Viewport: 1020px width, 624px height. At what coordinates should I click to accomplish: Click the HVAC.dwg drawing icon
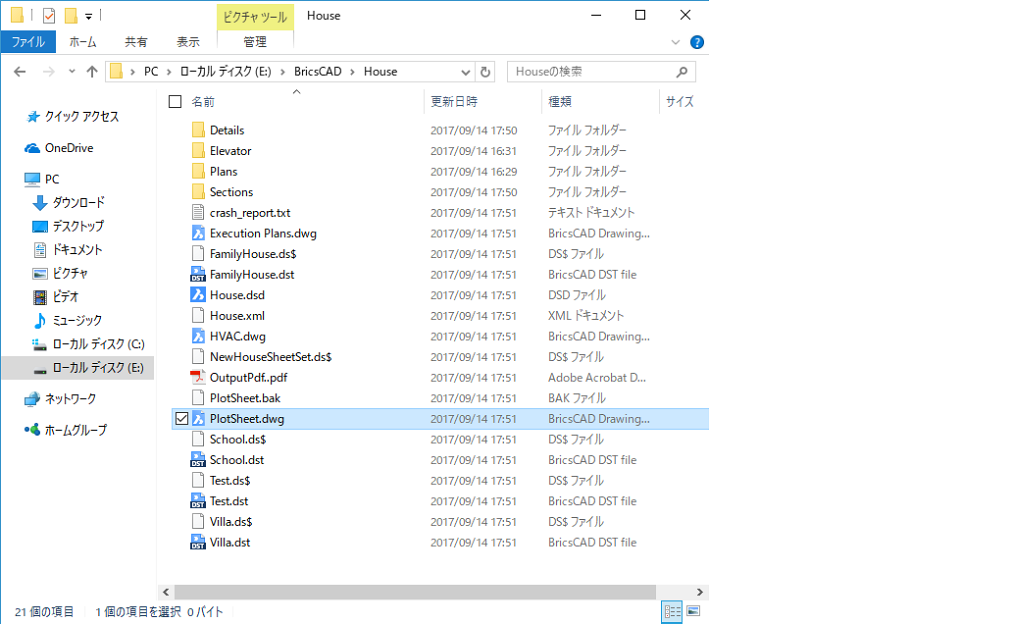pos(198,336)
